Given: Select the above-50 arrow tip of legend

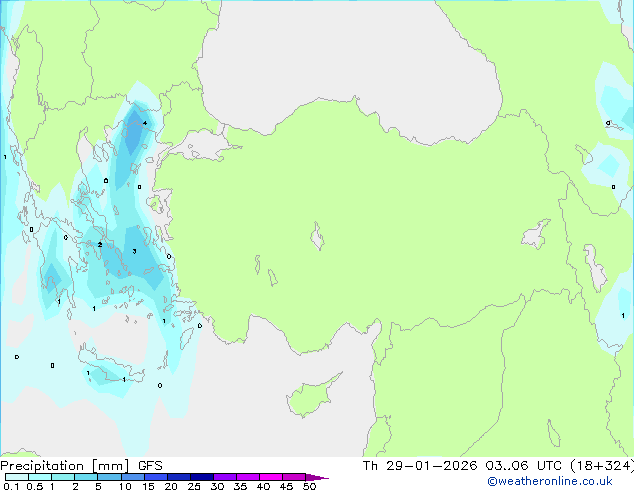Looking at the screenshot, I should point(317,477).
